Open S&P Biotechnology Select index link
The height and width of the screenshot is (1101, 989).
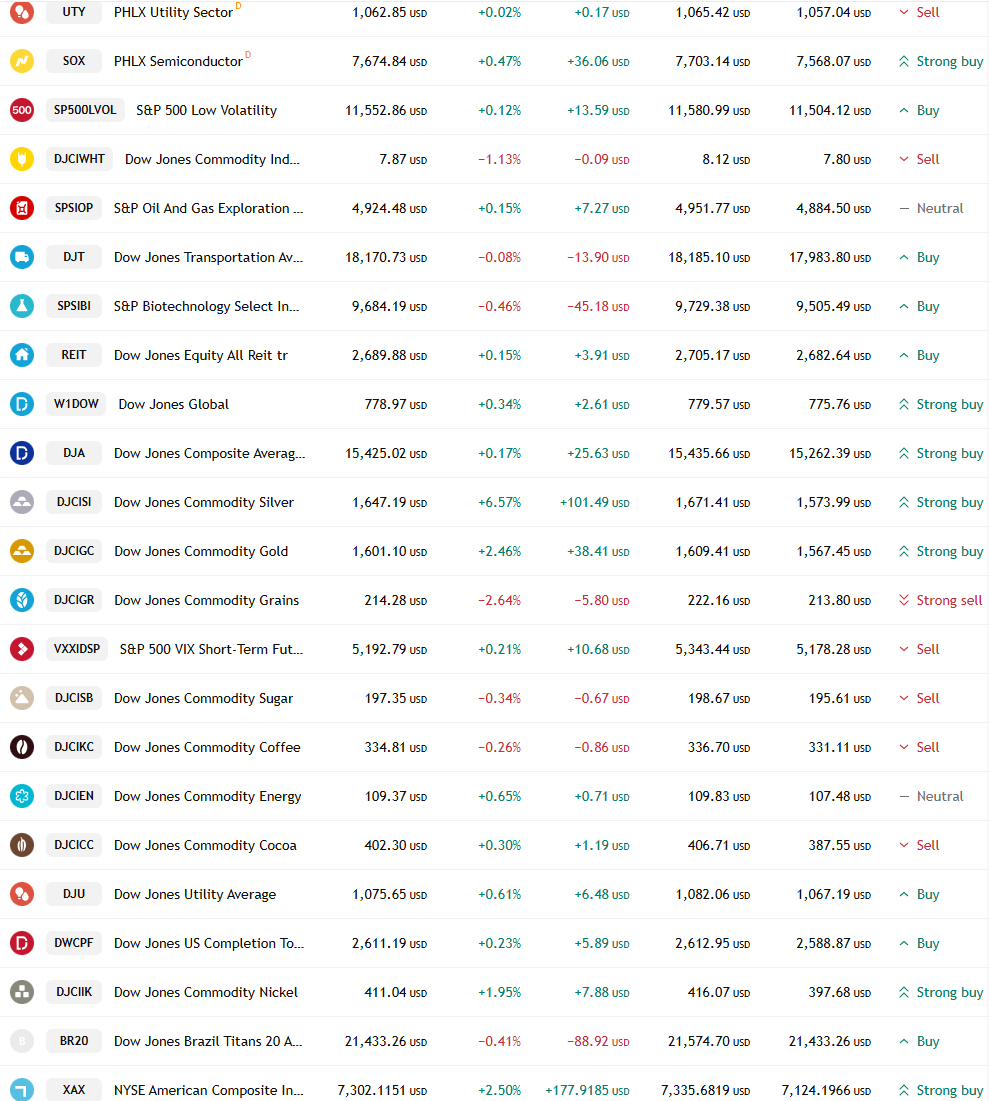207,306
